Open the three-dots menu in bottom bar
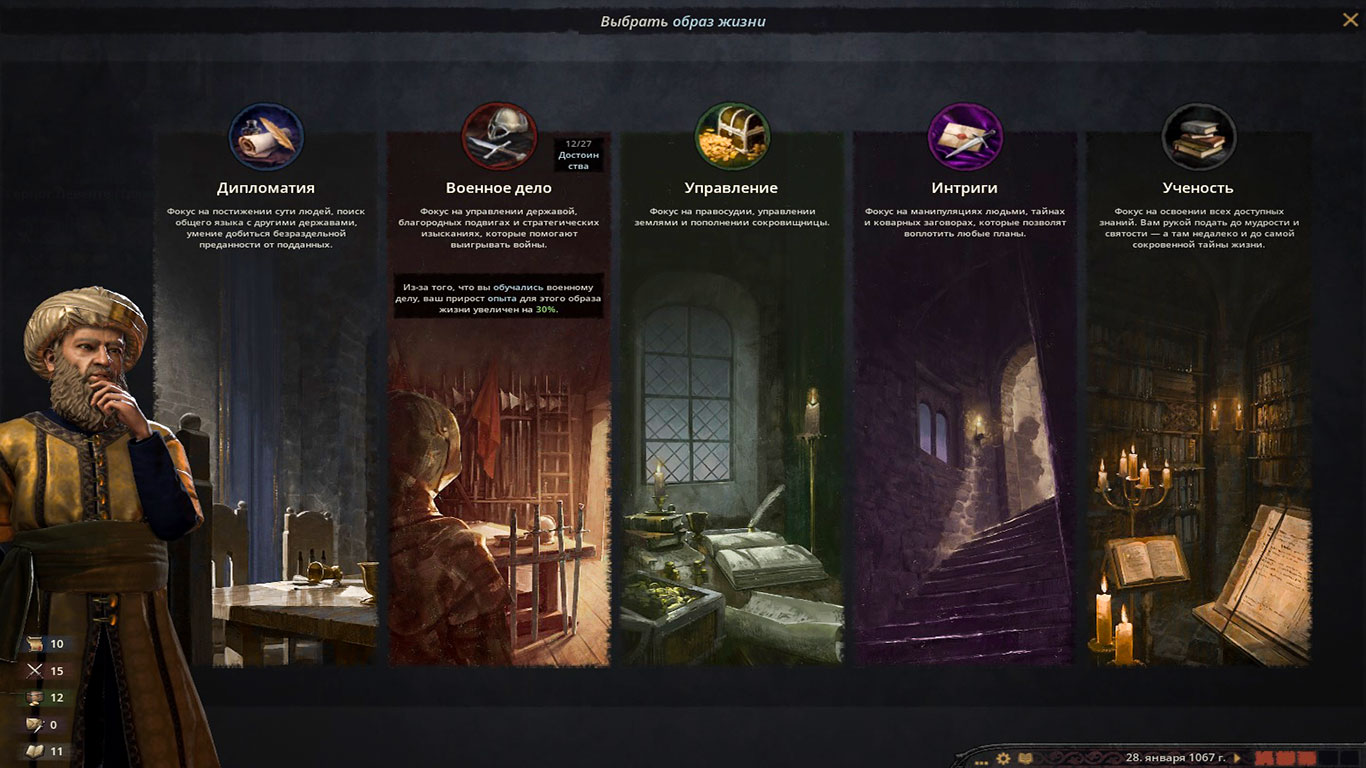1366x768 pixels. [982, 761]
